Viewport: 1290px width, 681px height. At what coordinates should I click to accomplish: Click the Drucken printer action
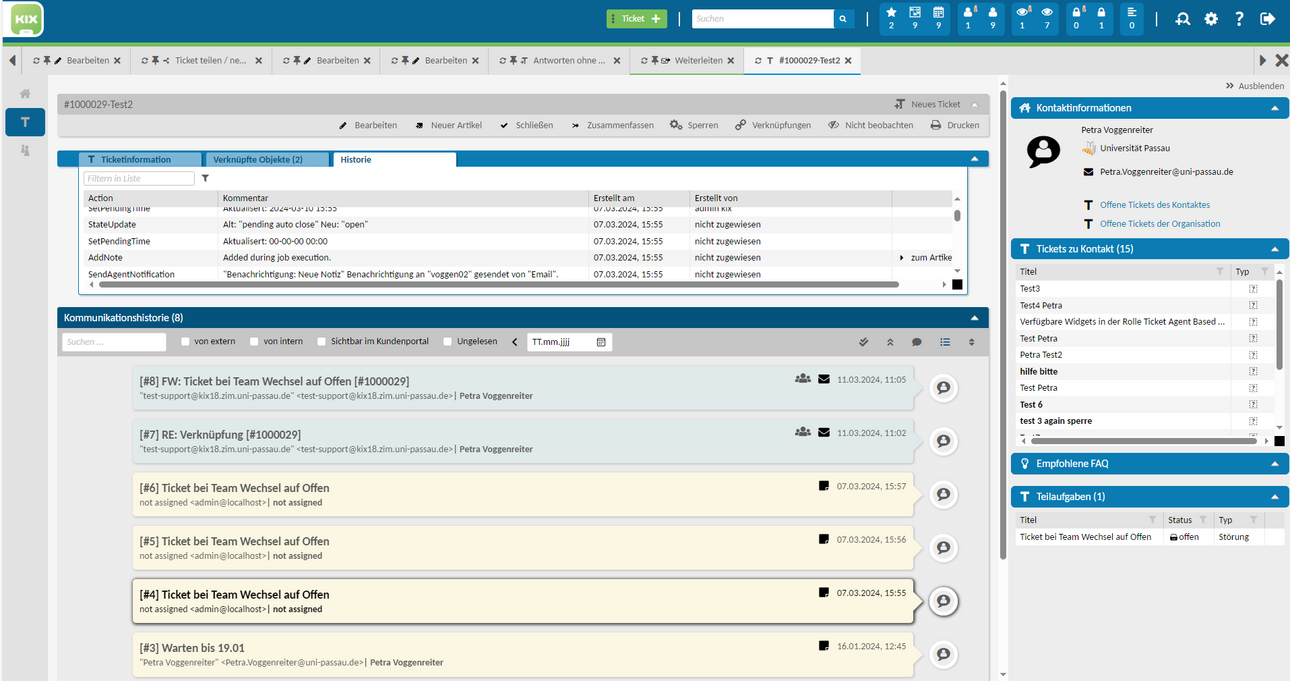[955, 125]
